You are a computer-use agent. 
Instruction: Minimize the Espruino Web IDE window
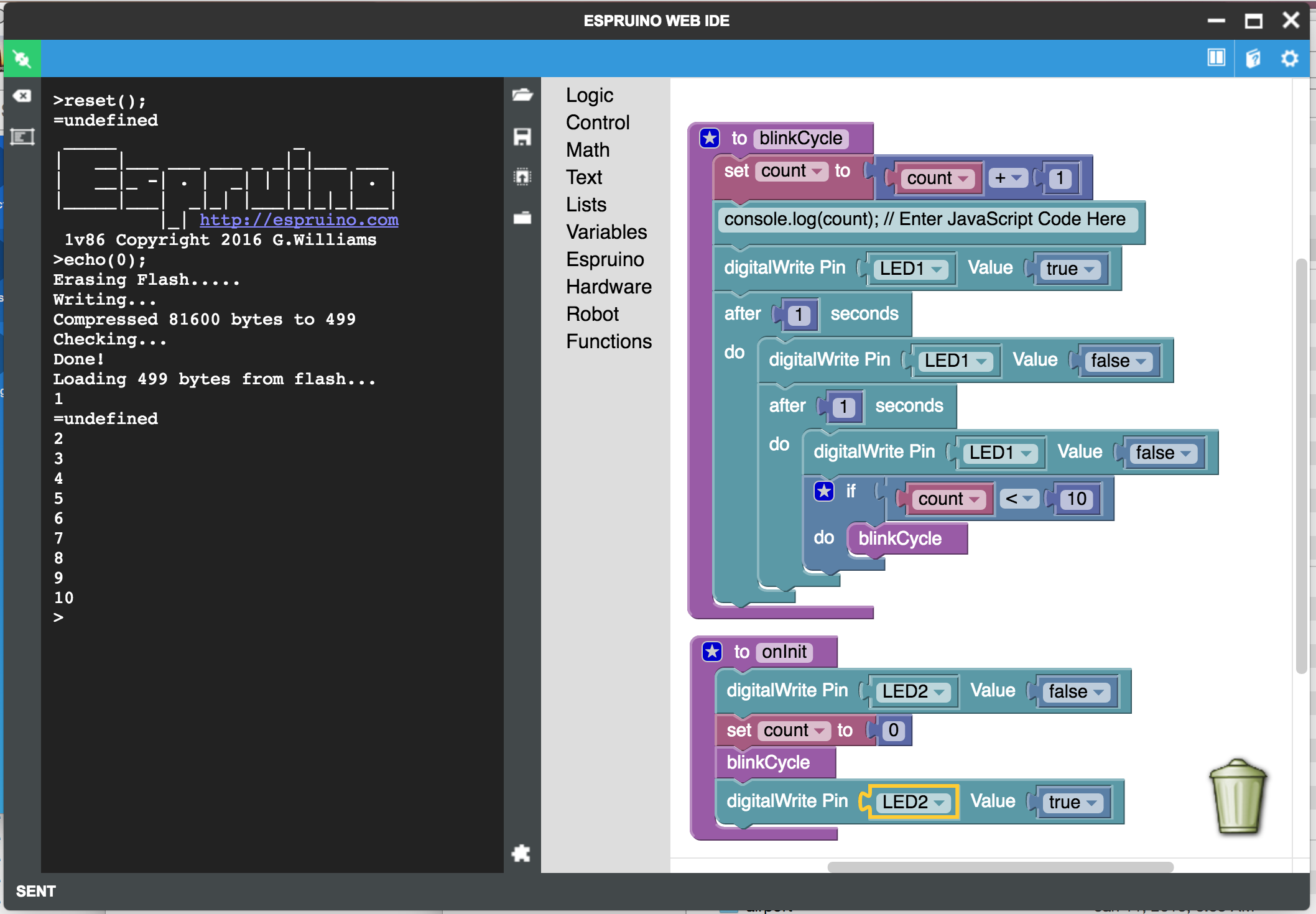click(1216, 21)
